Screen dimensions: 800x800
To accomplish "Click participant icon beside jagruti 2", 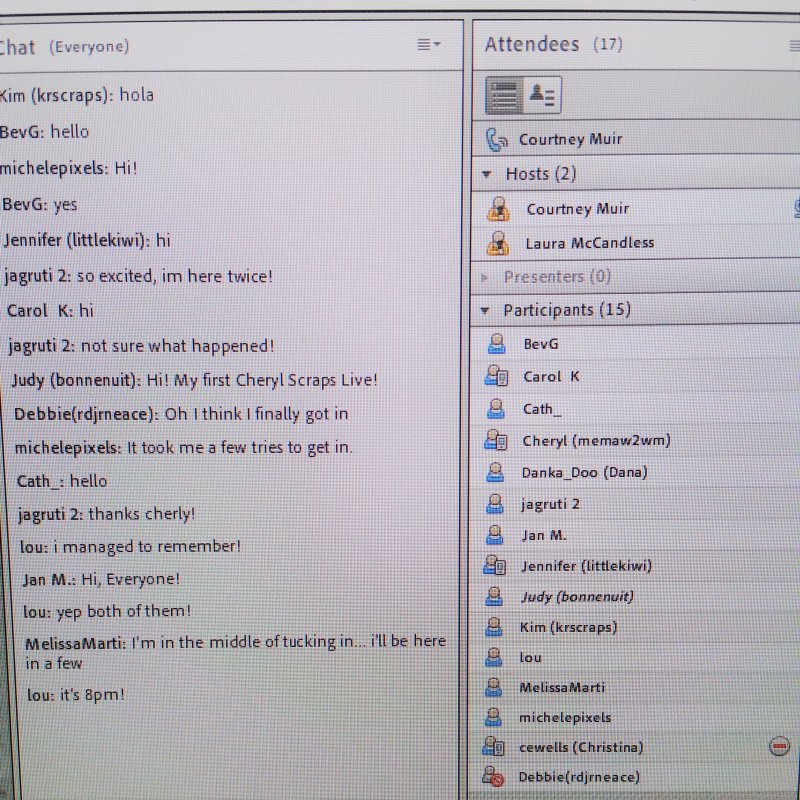I will coord(495,504).
